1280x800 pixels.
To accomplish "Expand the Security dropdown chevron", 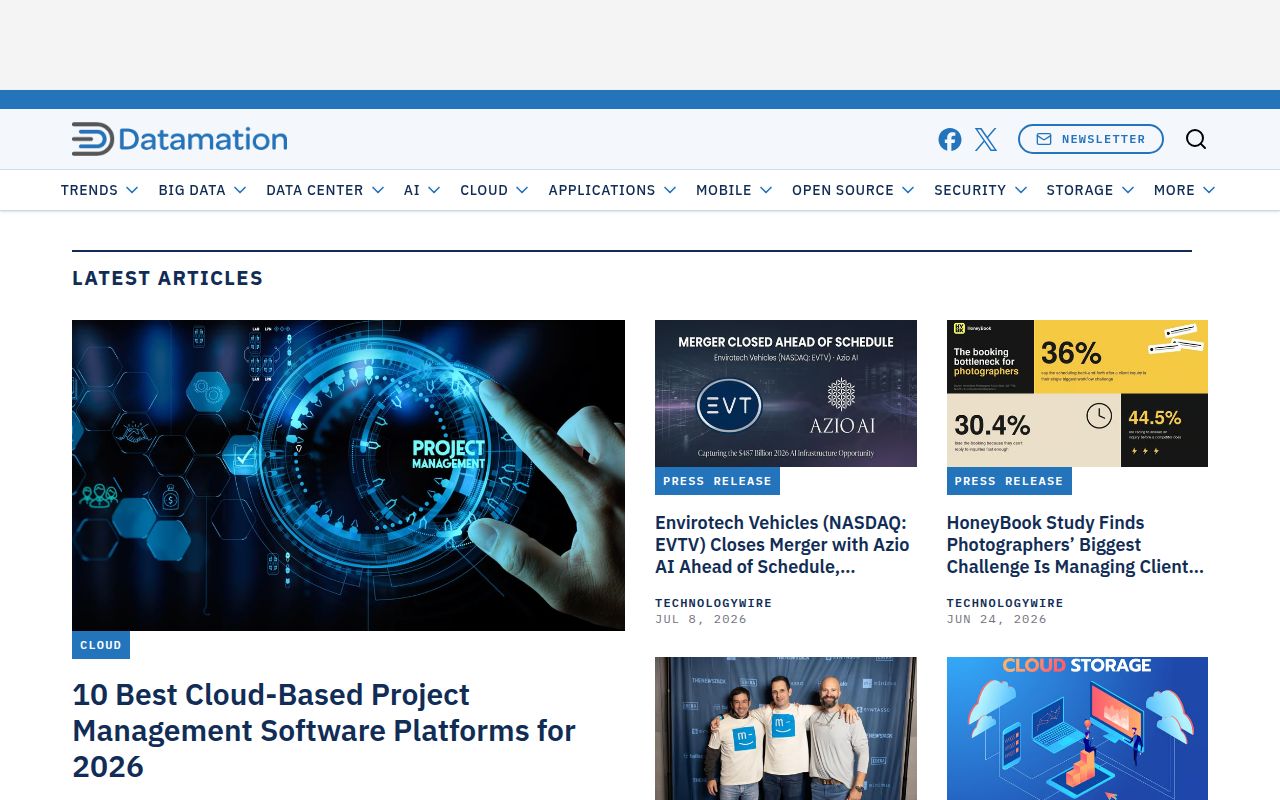I will (x=1021, y=190).
